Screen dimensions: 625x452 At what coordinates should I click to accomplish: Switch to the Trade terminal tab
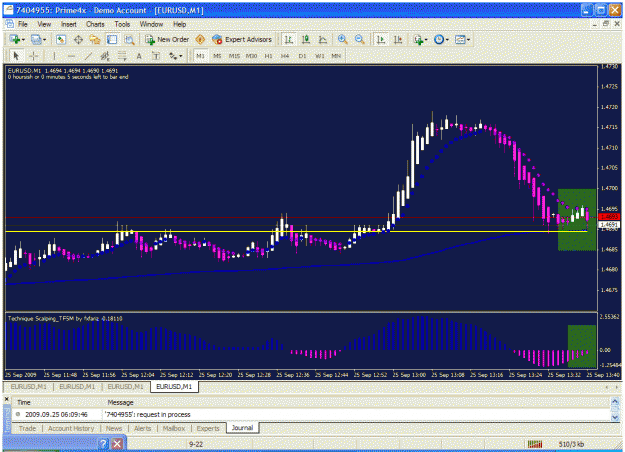pyautogui.click(x=27, y=428)
